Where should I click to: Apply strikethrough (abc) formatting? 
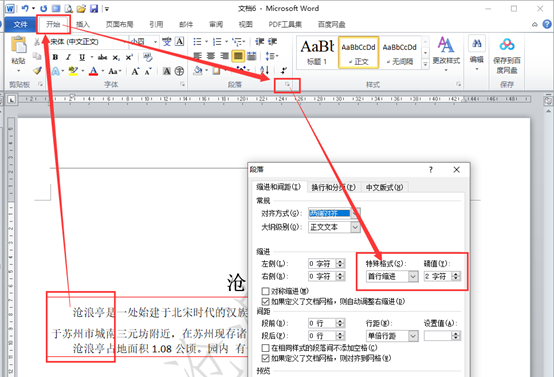pos(102,57)
